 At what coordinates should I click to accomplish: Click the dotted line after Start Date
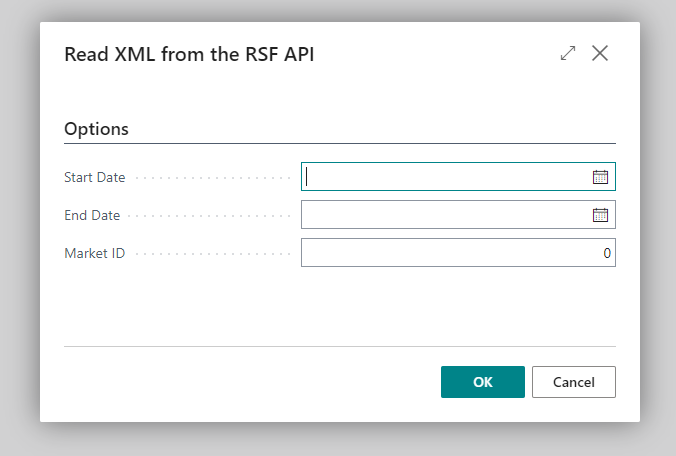[210, 178]
